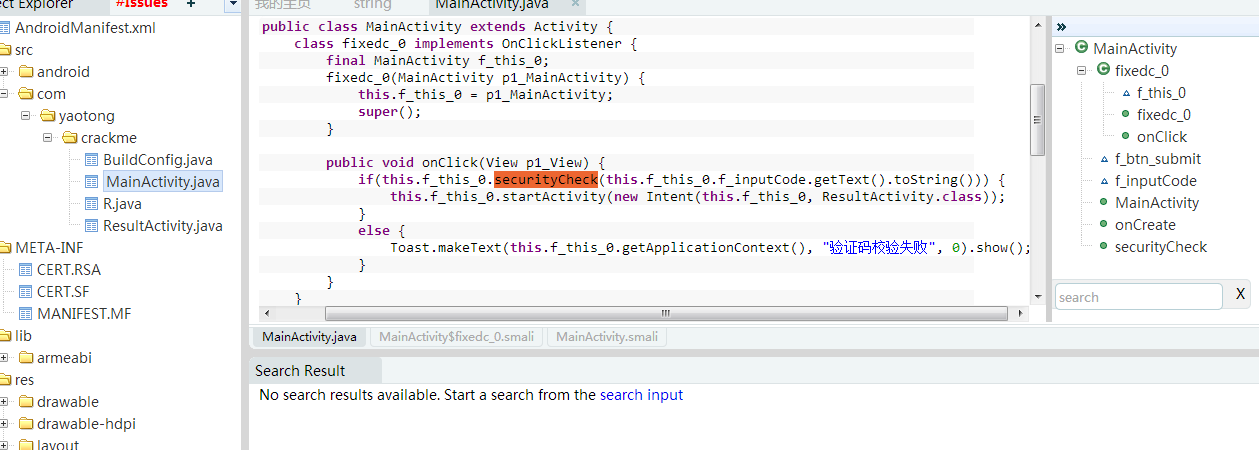Image resolution: width=1259 pixels, height=450 pixels.
Task: Select the MANIFEST.MF file icon
Action: (26, 314)
